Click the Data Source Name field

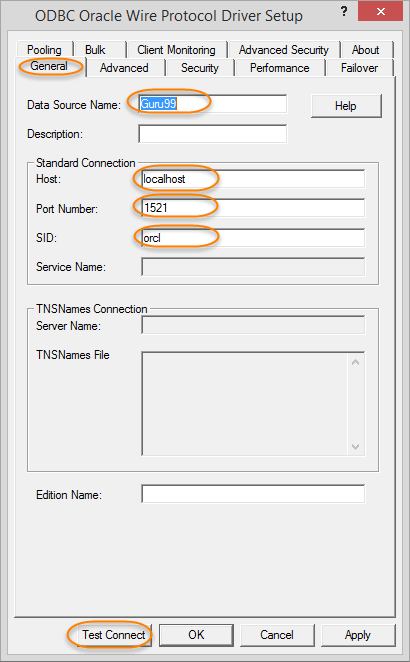coord(213,104)
